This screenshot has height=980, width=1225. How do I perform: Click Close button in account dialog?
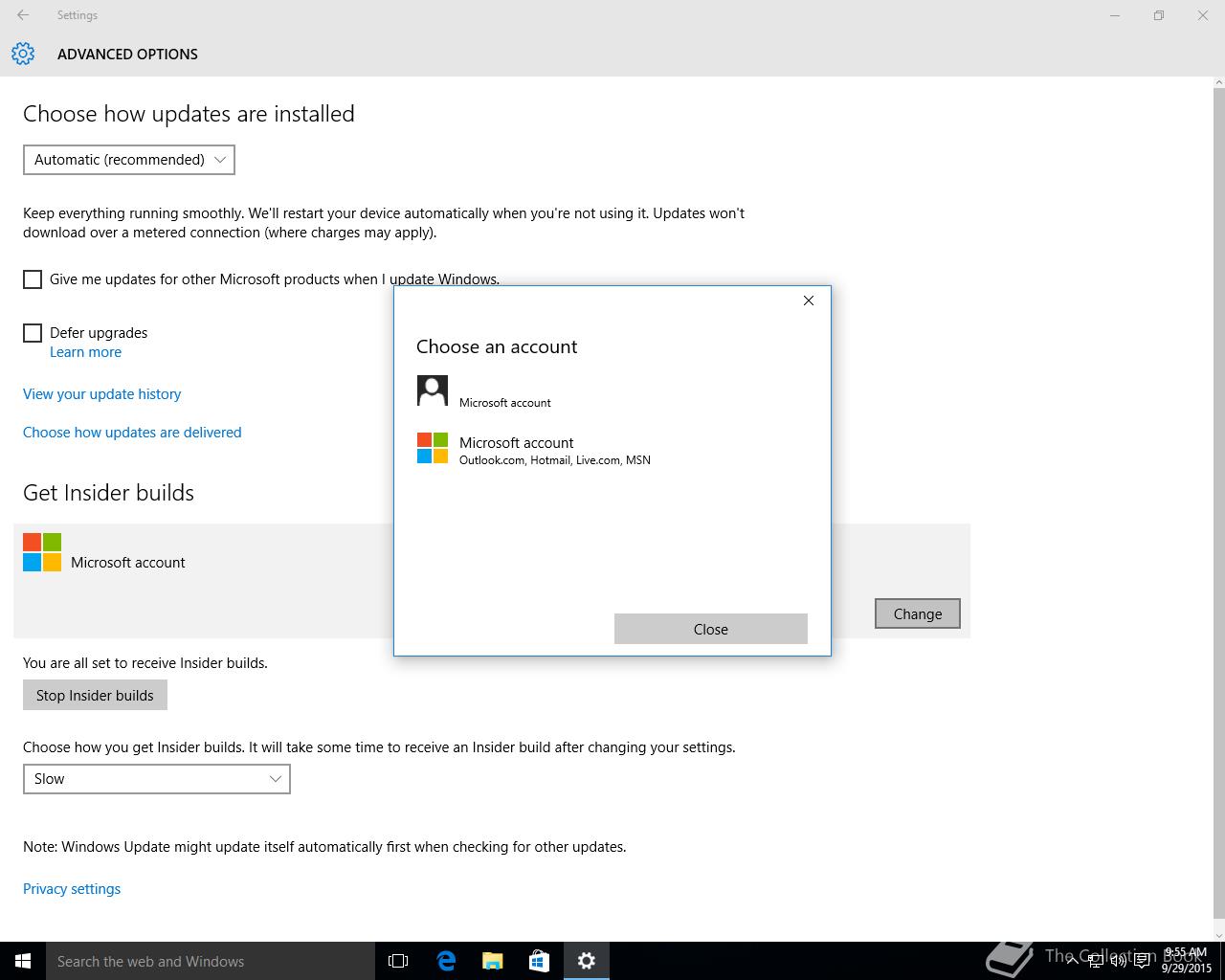point(711,629)
